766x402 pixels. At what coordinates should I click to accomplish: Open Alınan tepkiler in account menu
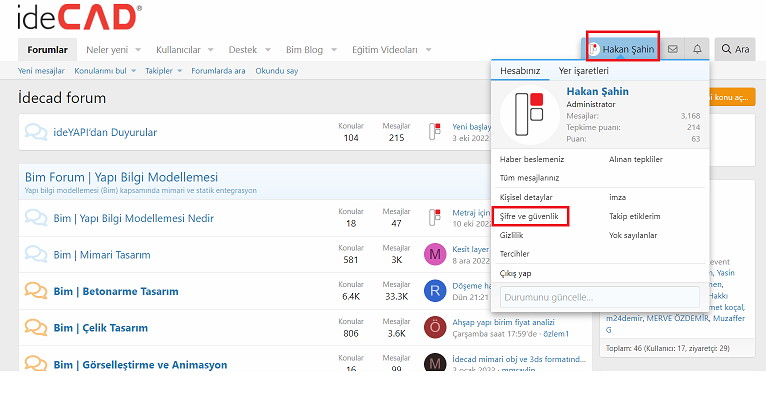636,159
